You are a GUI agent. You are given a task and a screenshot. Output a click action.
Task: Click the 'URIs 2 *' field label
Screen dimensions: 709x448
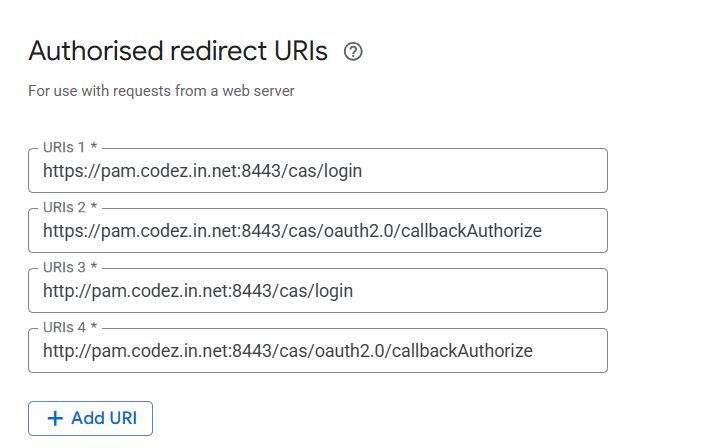[x=69, y=207]
